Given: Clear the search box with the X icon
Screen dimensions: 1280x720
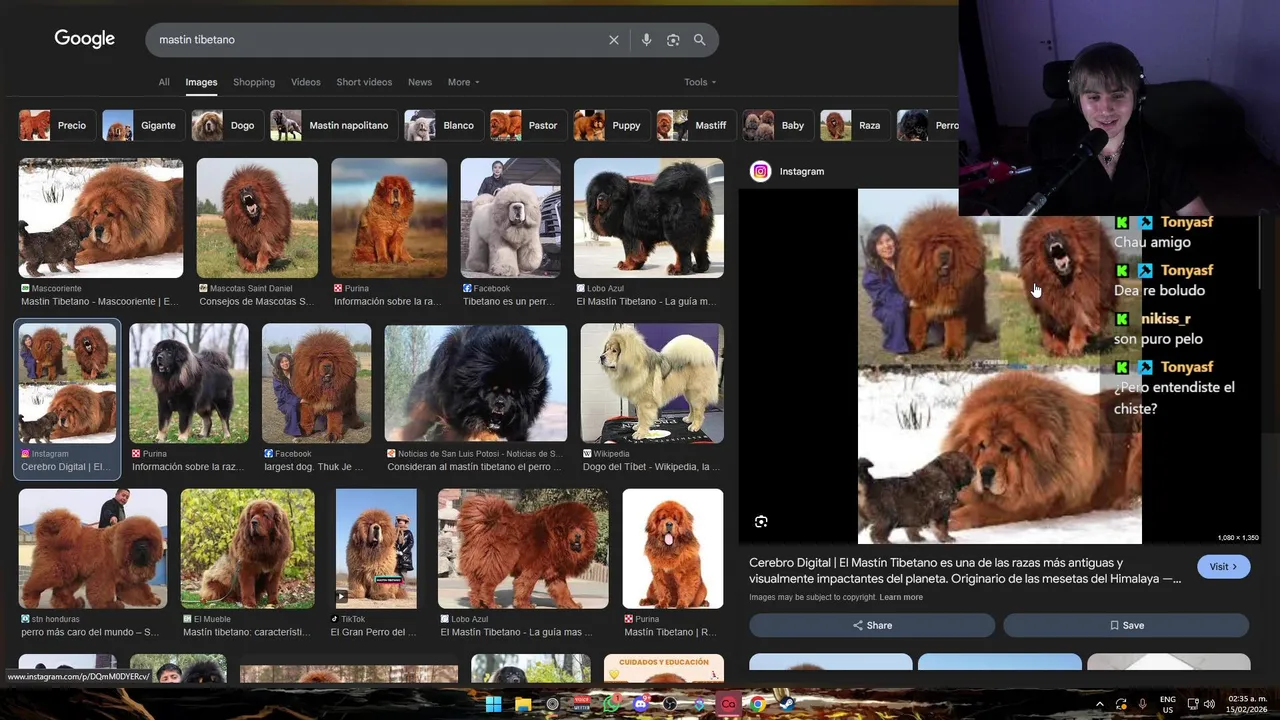Looking at the screenshot, I should [614, 40].
